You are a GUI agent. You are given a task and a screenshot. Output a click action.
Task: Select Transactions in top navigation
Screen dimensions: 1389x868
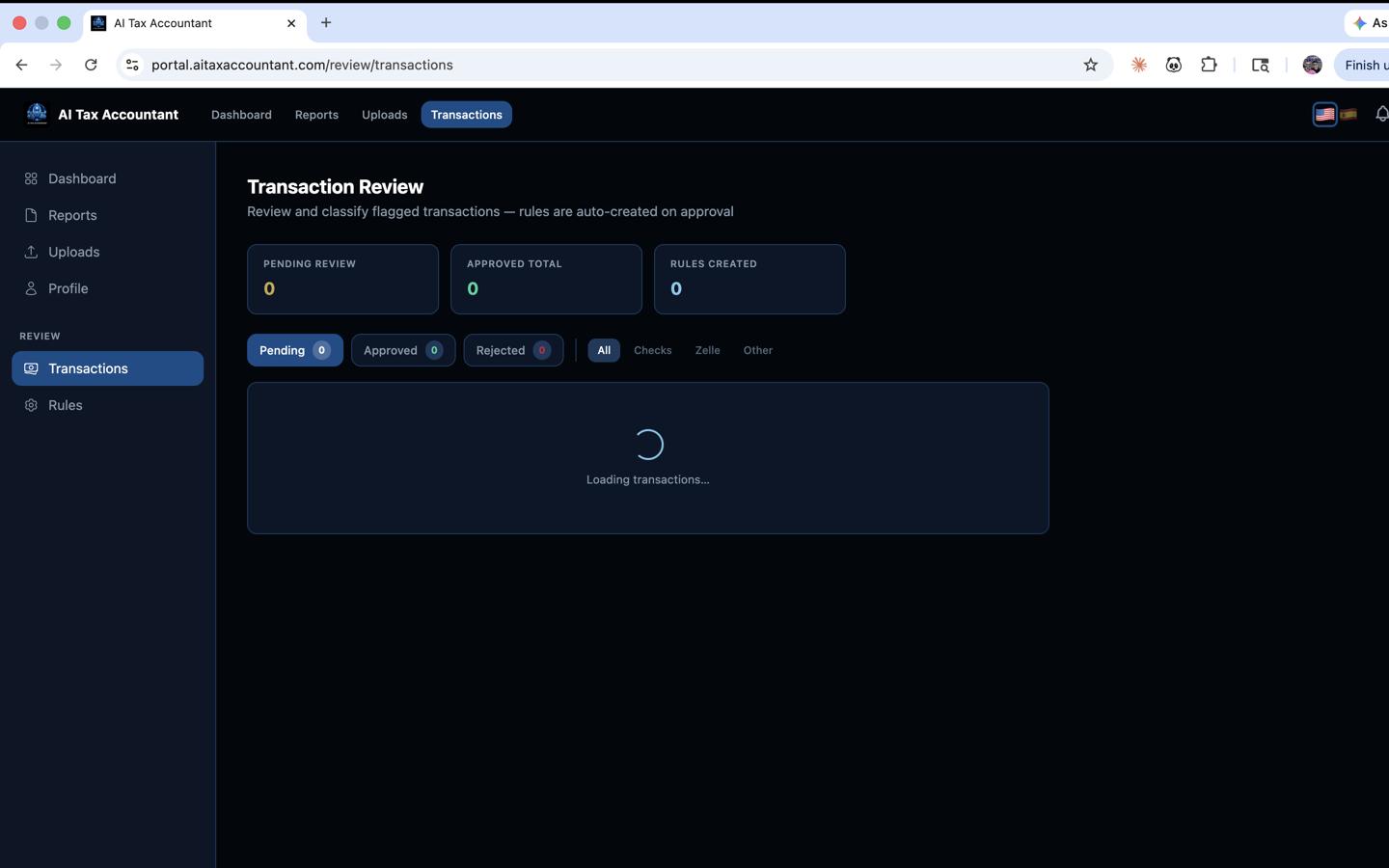[467, 115]
